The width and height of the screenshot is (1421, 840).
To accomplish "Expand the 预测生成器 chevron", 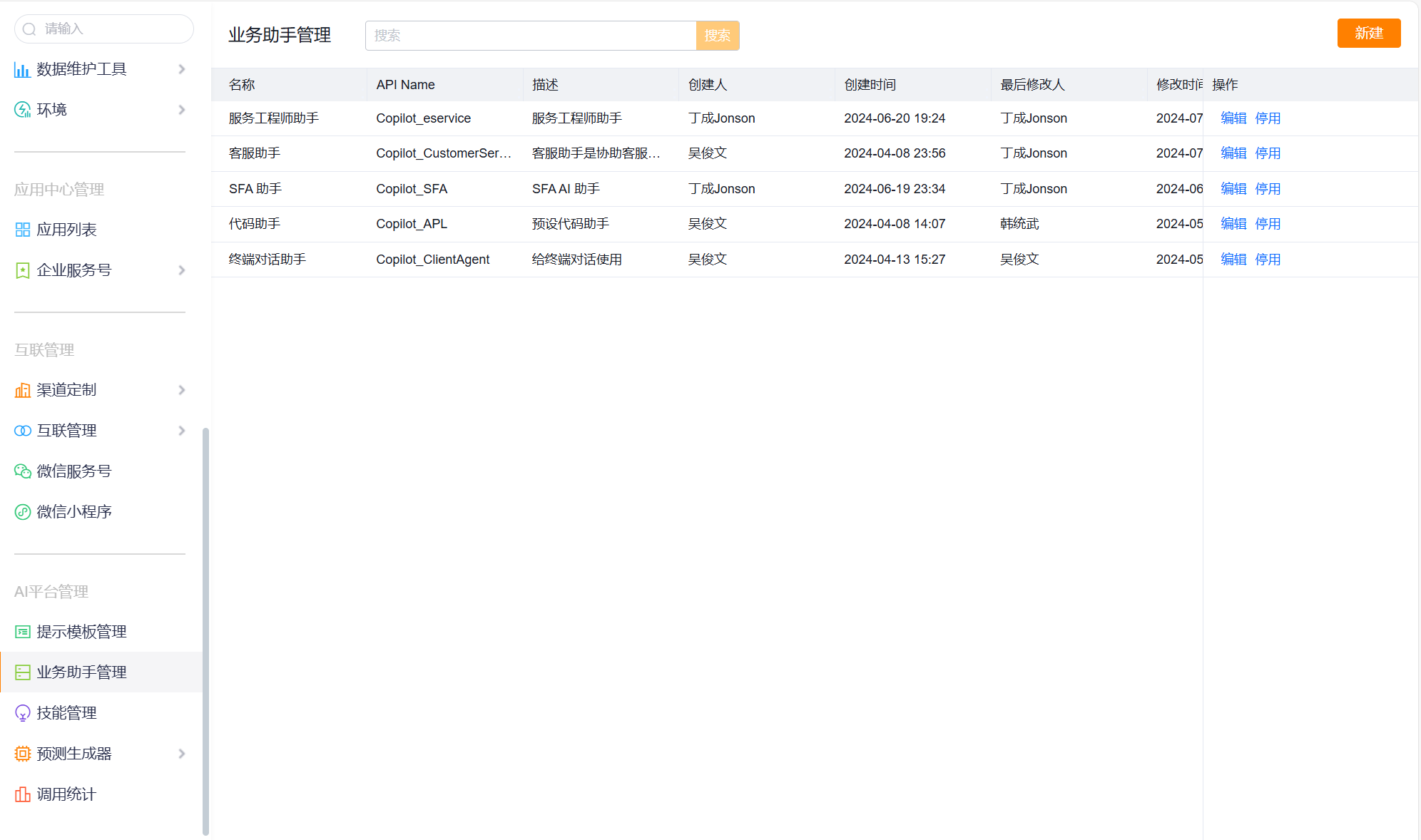I will coord(182,754).
